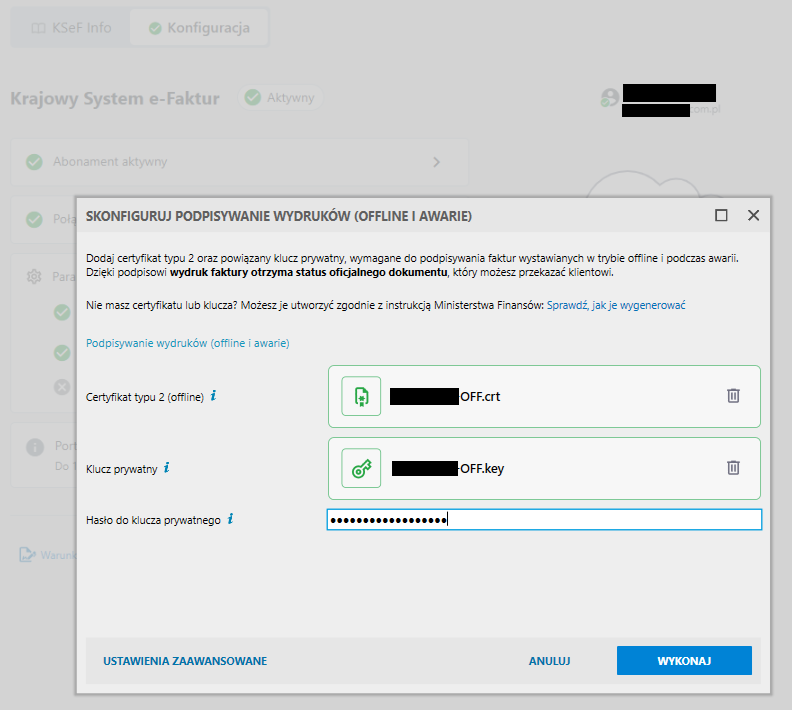Image resolution: width=792 pixels, height=710 pixels.
Task: Click the green certificate file icon
Action: click(361, 396)
